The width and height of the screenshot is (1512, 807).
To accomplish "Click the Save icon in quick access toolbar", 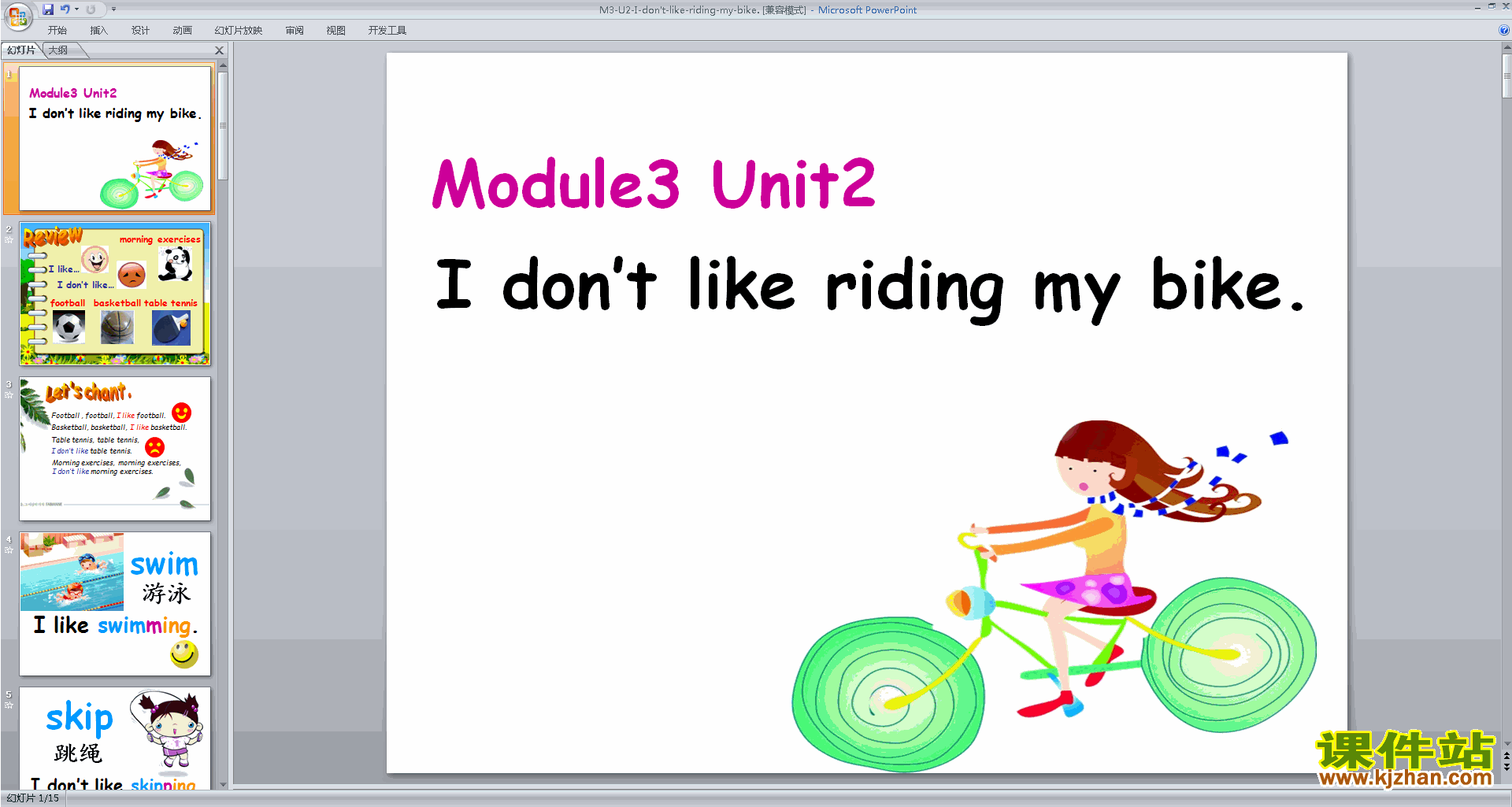I will coord(48,9).
